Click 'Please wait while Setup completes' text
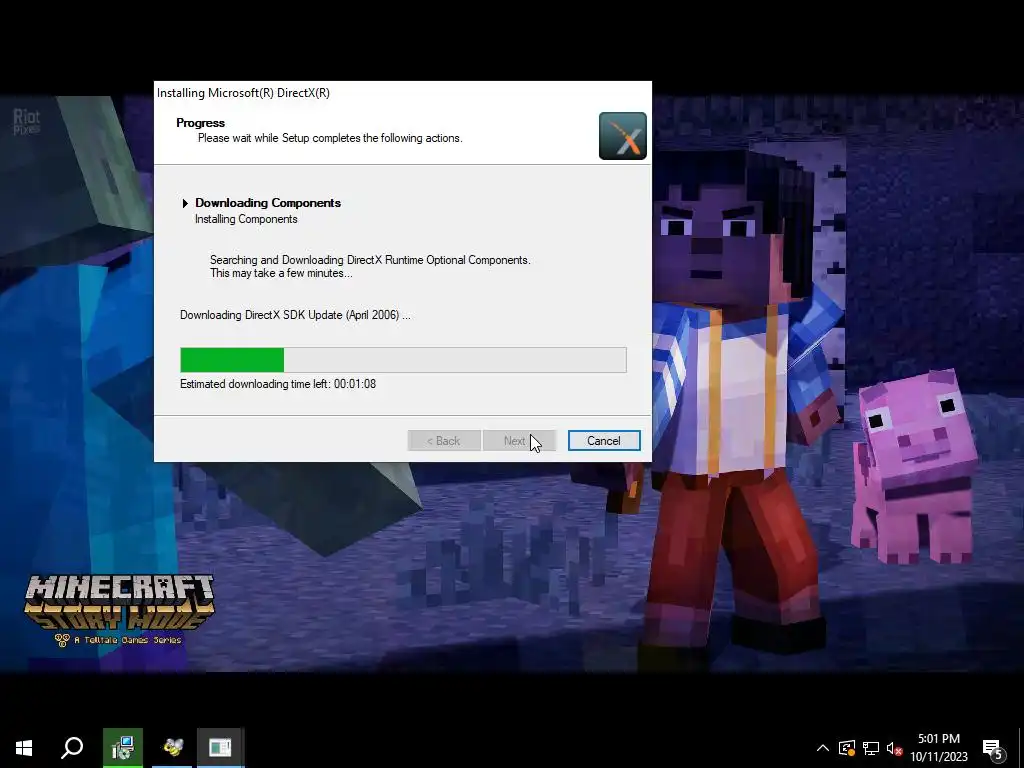1024x768 pixels. pos(330,138)
